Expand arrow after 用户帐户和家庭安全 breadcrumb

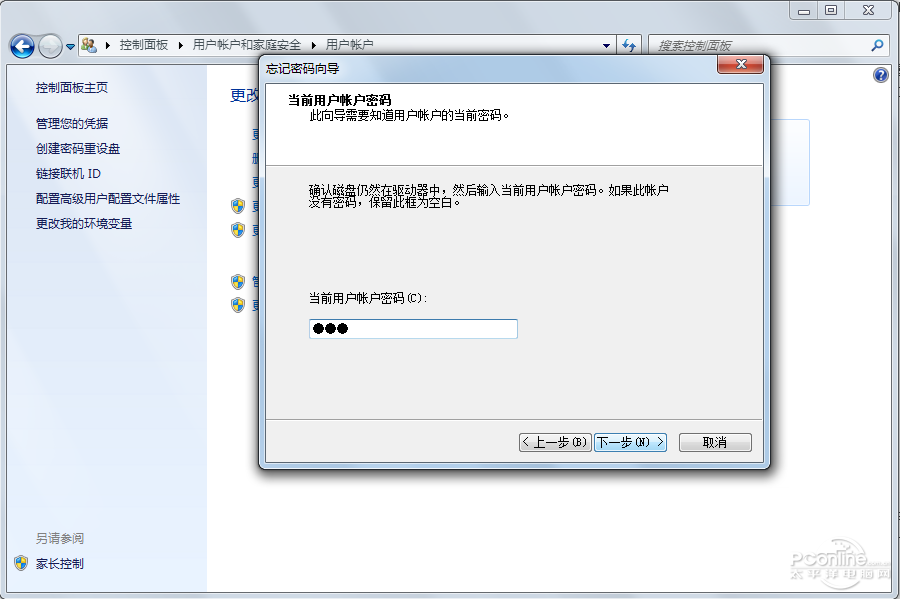click(313, 45)
